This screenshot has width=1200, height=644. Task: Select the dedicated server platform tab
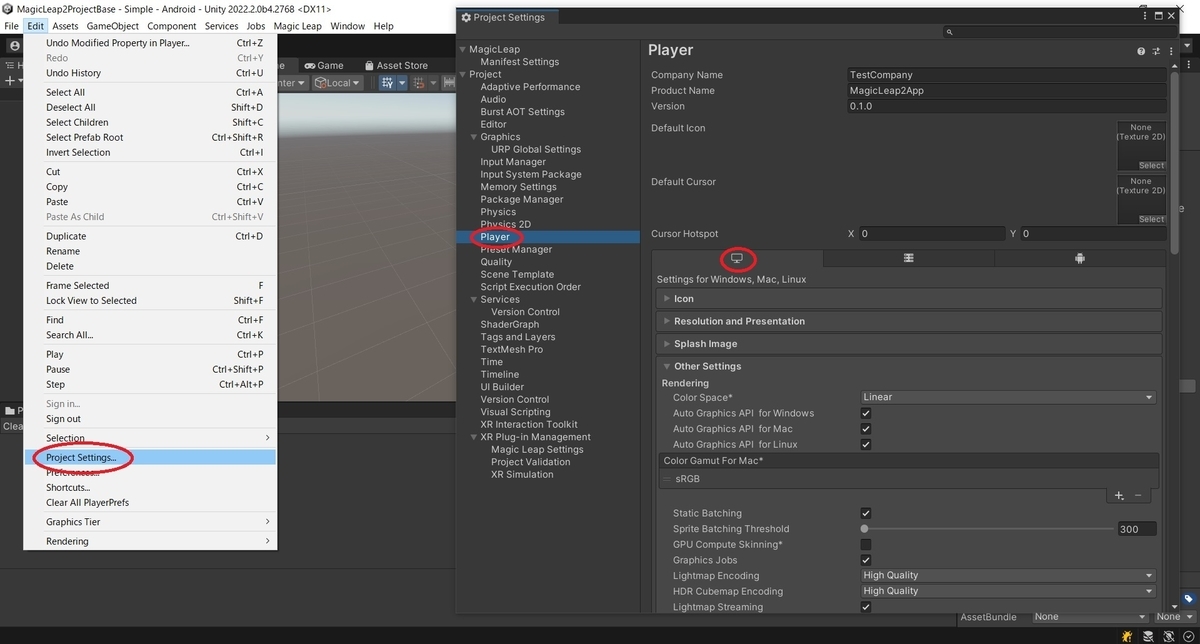908,258
